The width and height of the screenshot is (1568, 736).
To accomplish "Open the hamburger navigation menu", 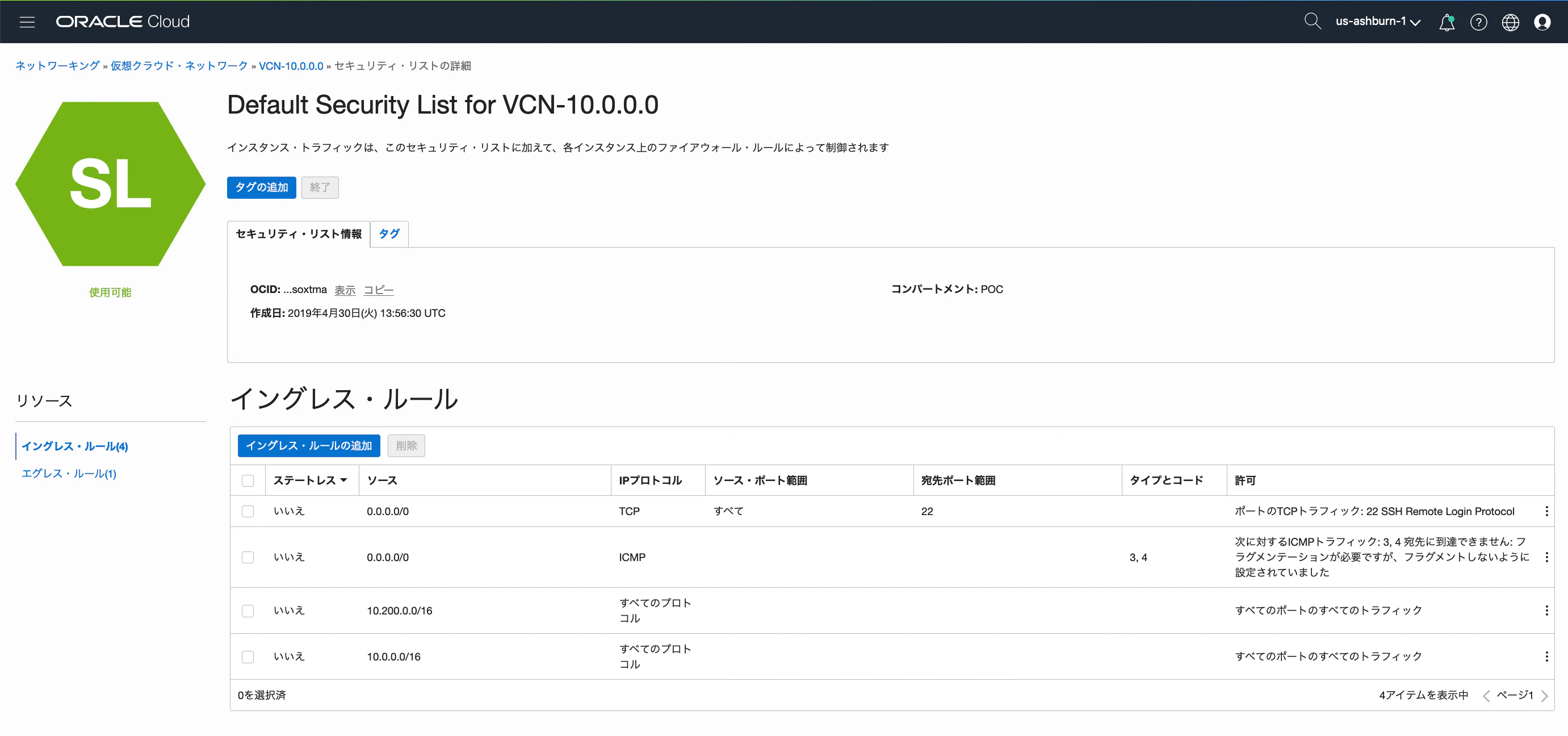I will [x=27, y=22].
